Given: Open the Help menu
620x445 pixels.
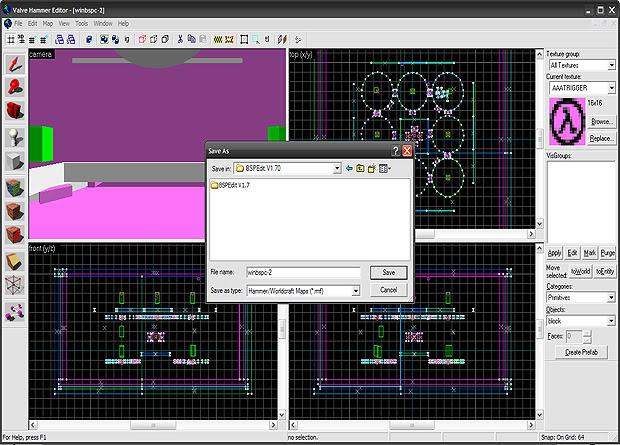Looking at the screenshot, I should pyautogui.click(x=123, y=24).
